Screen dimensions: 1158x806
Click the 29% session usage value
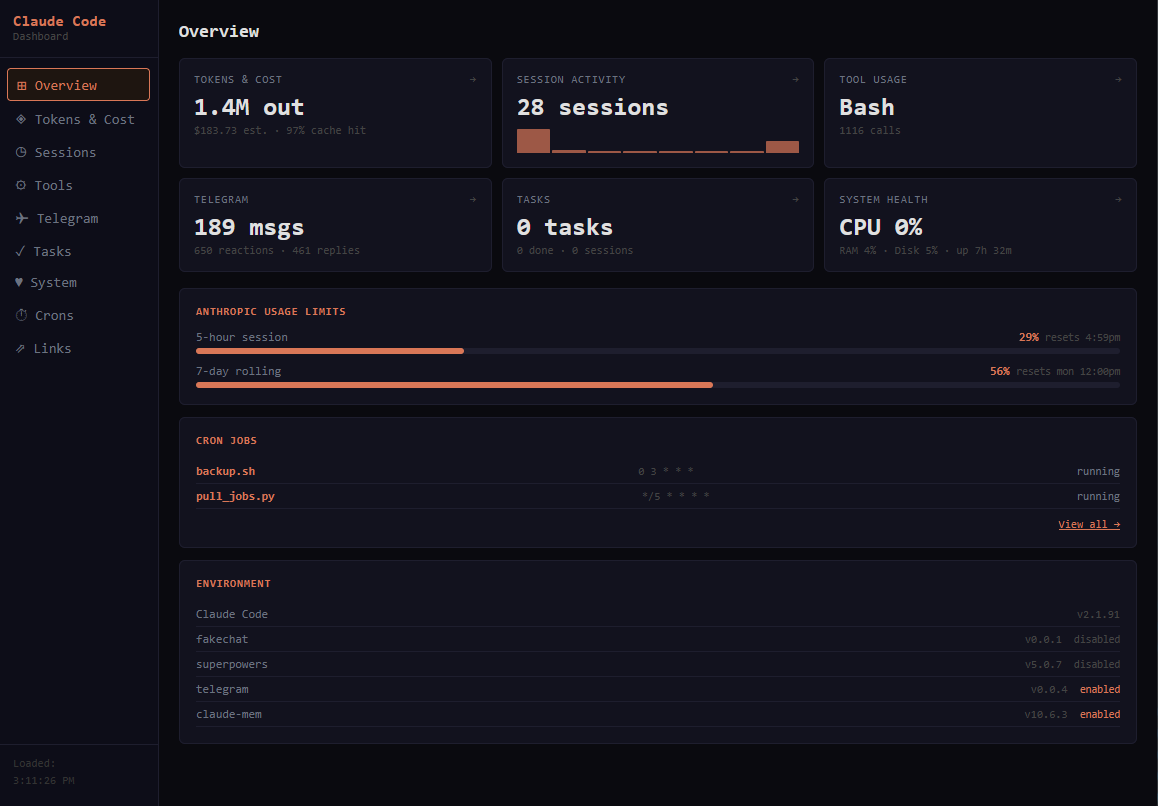[1029, 337]
